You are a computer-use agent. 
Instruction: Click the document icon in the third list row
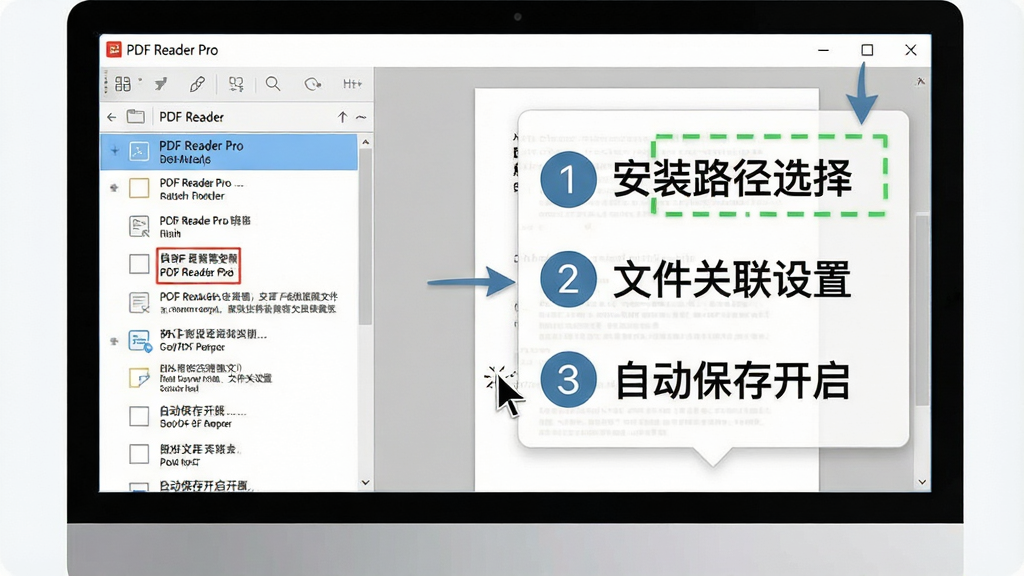(x=138, y=226)
